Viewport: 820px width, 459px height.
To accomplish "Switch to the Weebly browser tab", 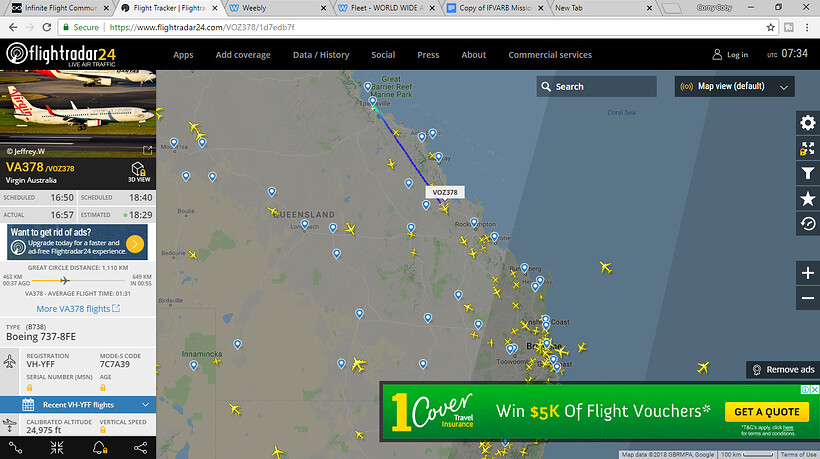I will 278,8.
